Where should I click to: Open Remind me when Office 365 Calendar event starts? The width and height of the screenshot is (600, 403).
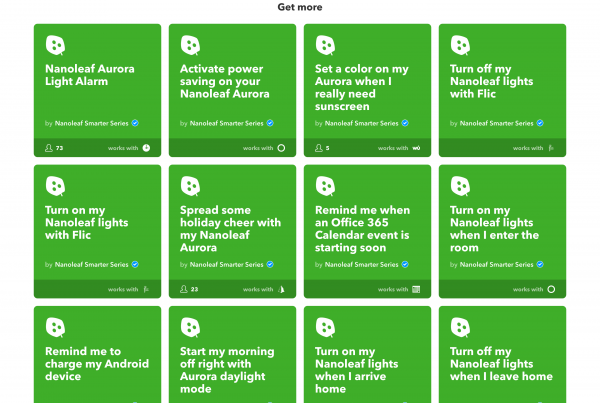click(367, 232)
